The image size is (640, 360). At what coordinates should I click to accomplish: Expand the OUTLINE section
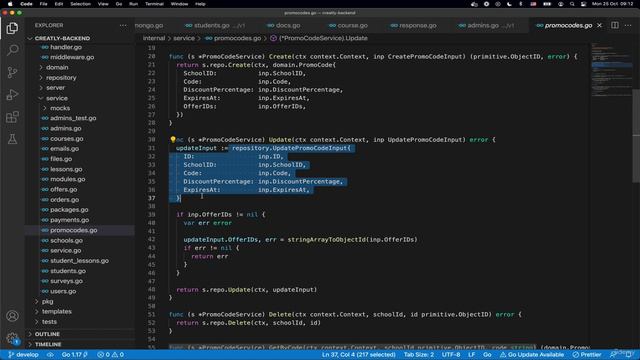(80, 334)
